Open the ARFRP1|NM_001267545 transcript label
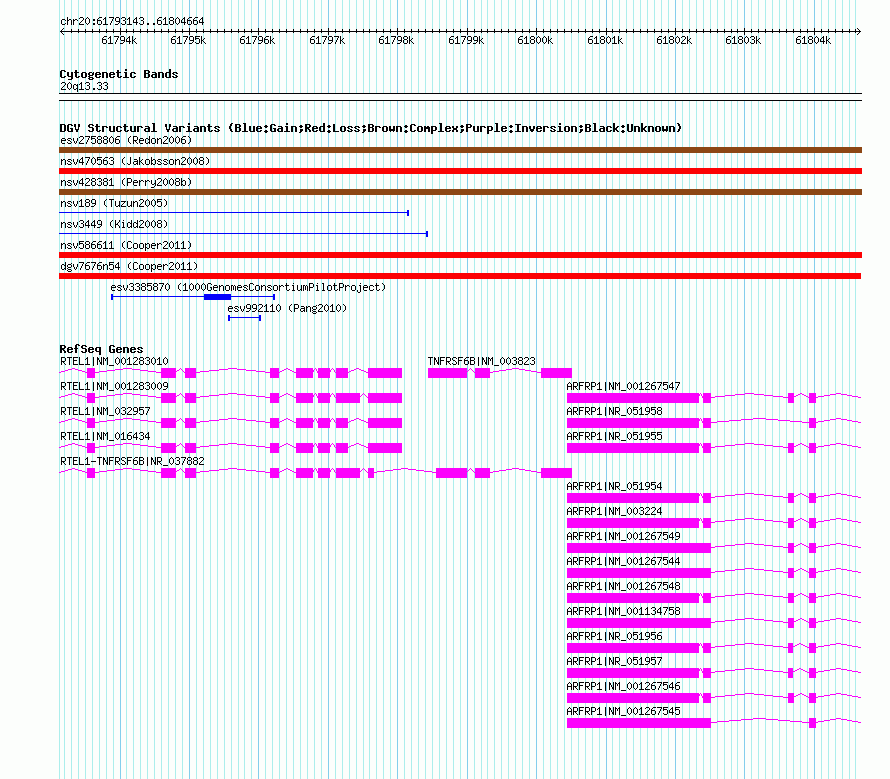Screen dimensions: 890x779 pyautogui.click(x=623, y=711)
